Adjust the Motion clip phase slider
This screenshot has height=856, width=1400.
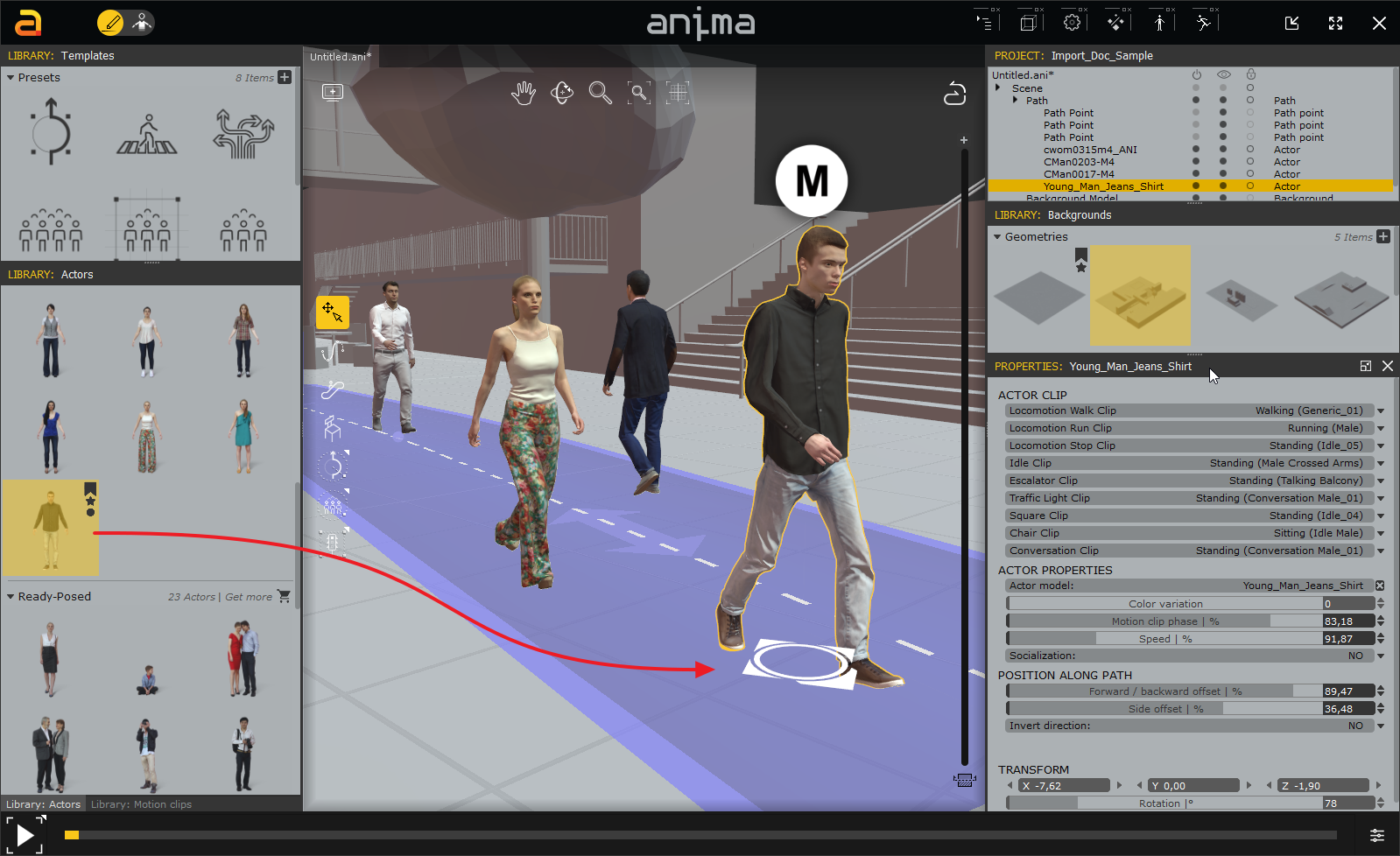(1164, 621)
